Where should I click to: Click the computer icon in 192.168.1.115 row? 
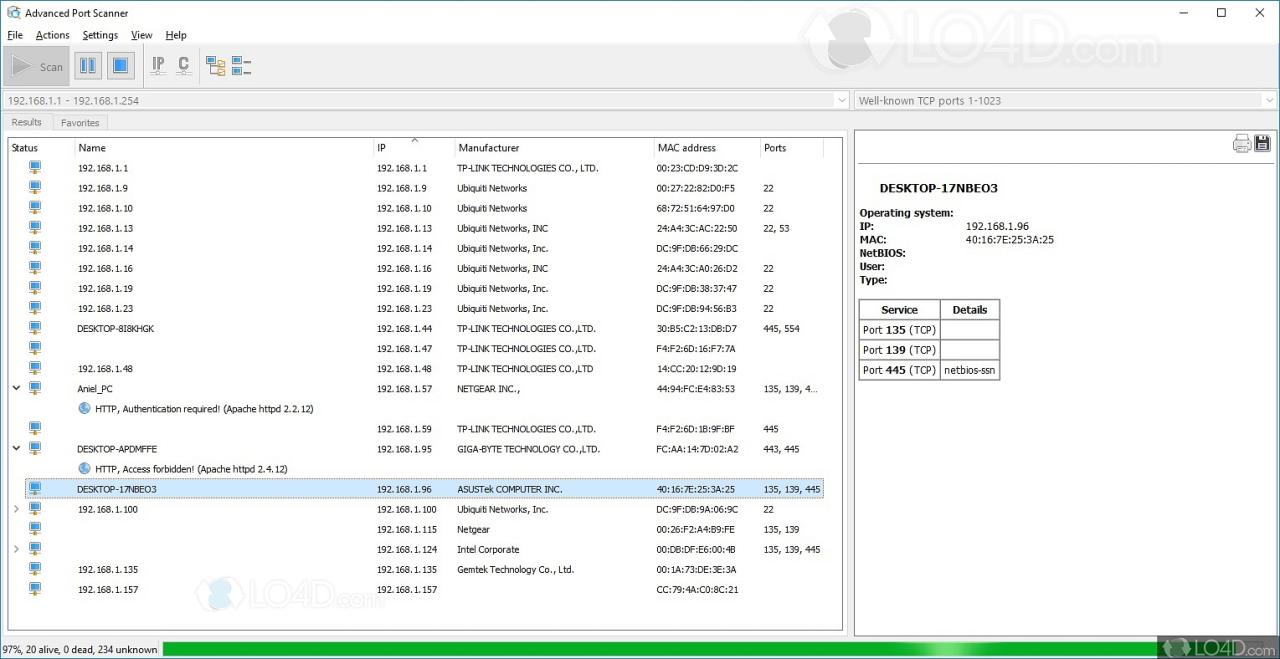[x=35, y=528]
